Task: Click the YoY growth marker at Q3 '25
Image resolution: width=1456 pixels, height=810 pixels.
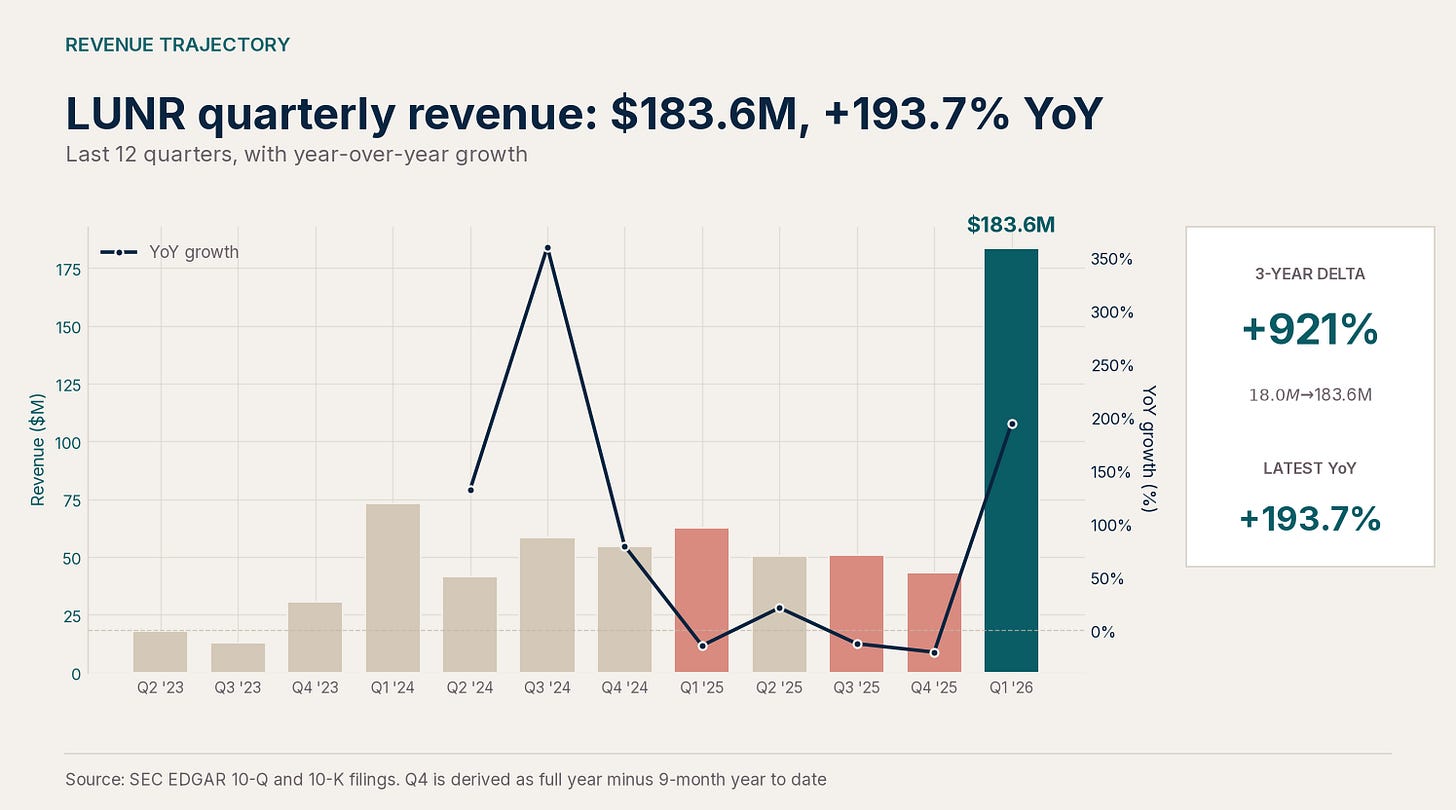Action: [857, 644]
